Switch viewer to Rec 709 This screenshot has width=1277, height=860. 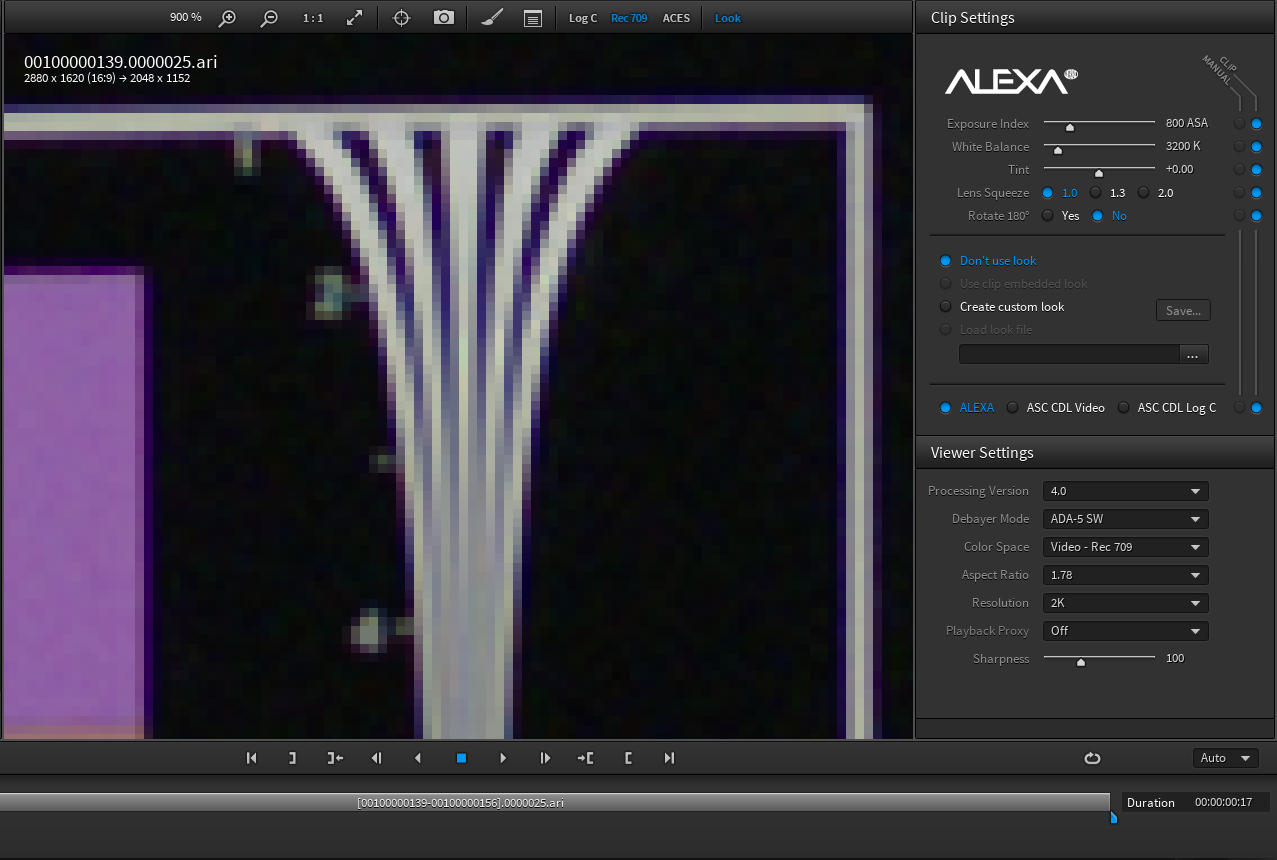(629, 18)
